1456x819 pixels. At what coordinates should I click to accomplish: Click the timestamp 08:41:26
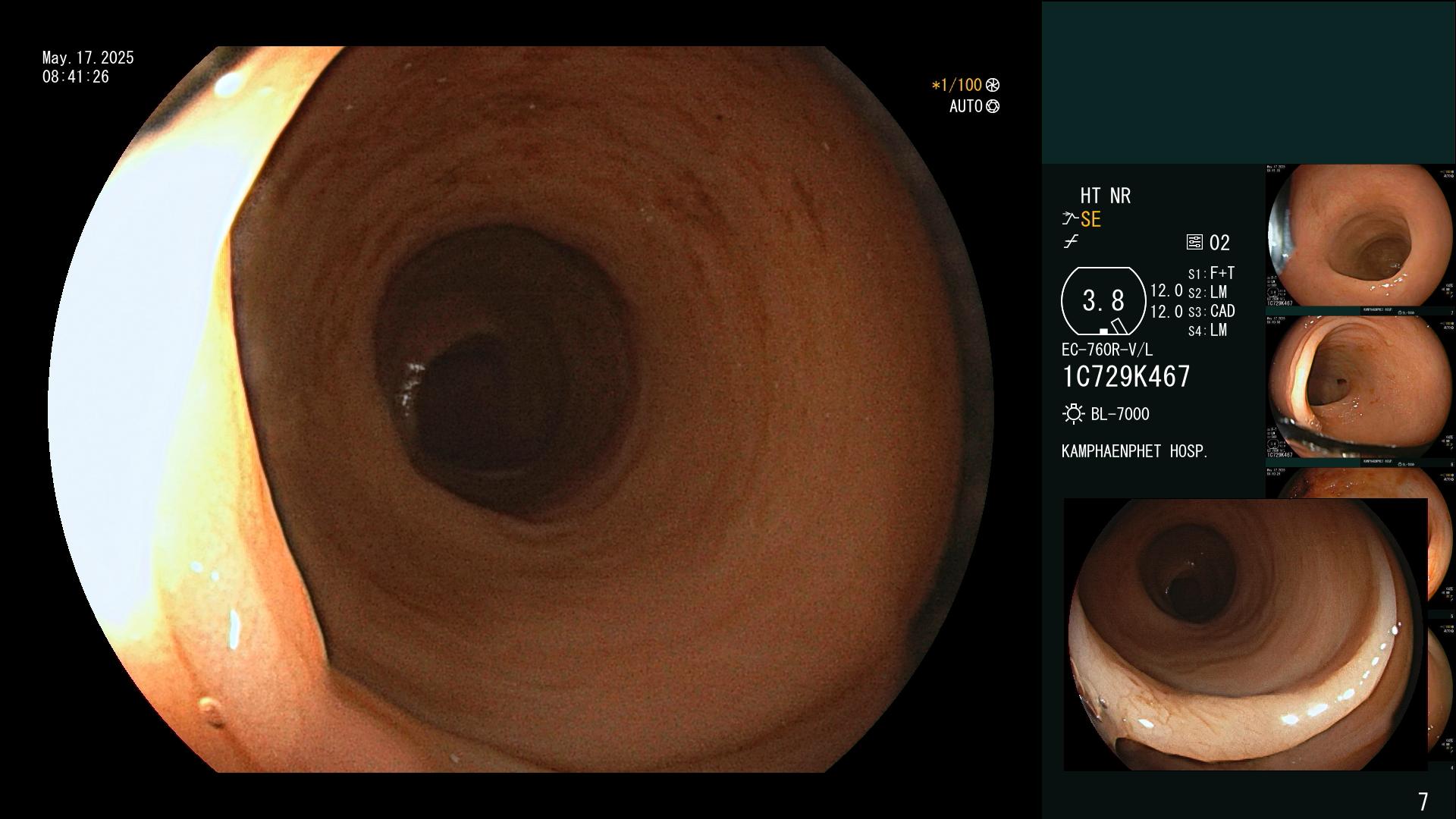76,77
